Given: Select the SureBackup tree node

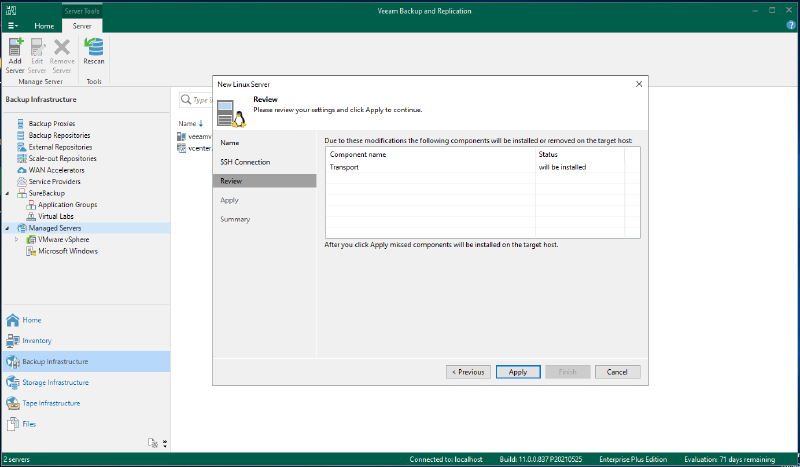Looking at the screenshot, I should [46, 193].
